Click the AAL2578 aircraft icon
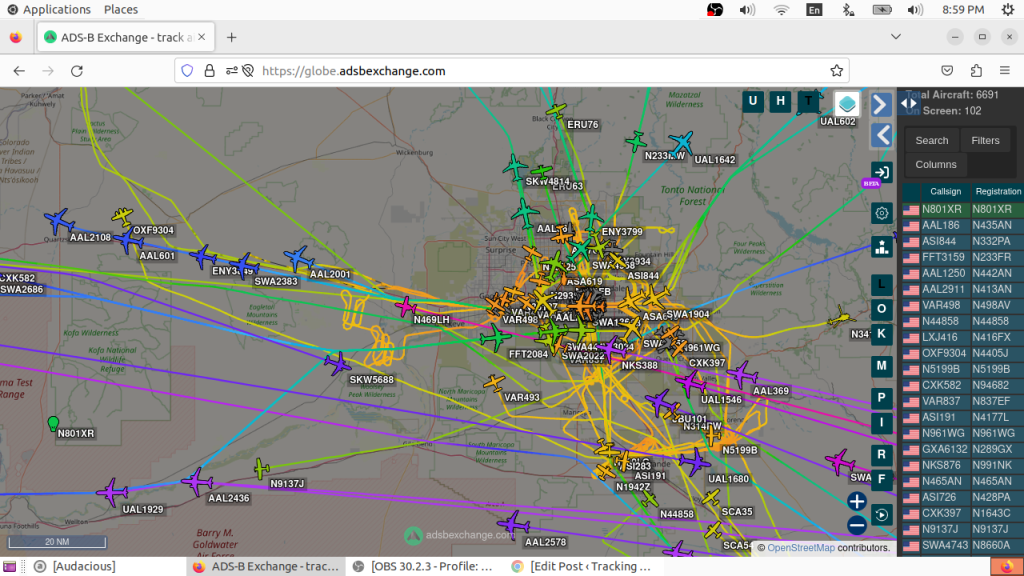The height and width of the screenshot is (576, 1024). click(x=513, y=523)
